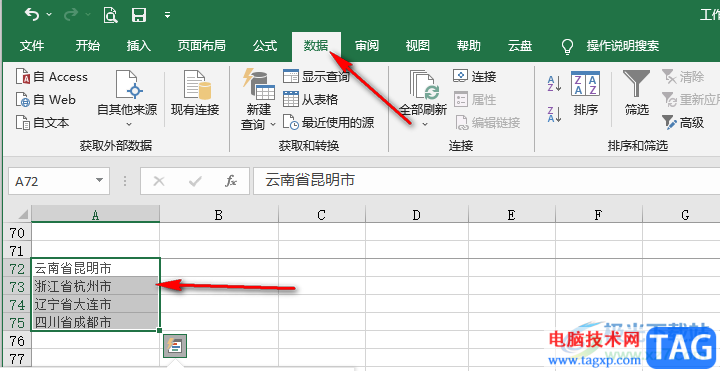The width and height of the screenshot is (720, 371).
Task: Switch to the 页面布局 ribbon tab
Action: point(202,46)
